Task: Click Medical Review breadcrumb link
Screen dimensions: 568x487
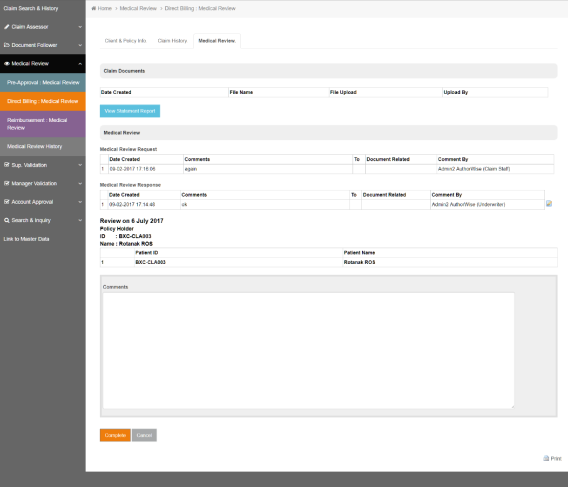Action: pyautogui.click(x=138, y=8)
